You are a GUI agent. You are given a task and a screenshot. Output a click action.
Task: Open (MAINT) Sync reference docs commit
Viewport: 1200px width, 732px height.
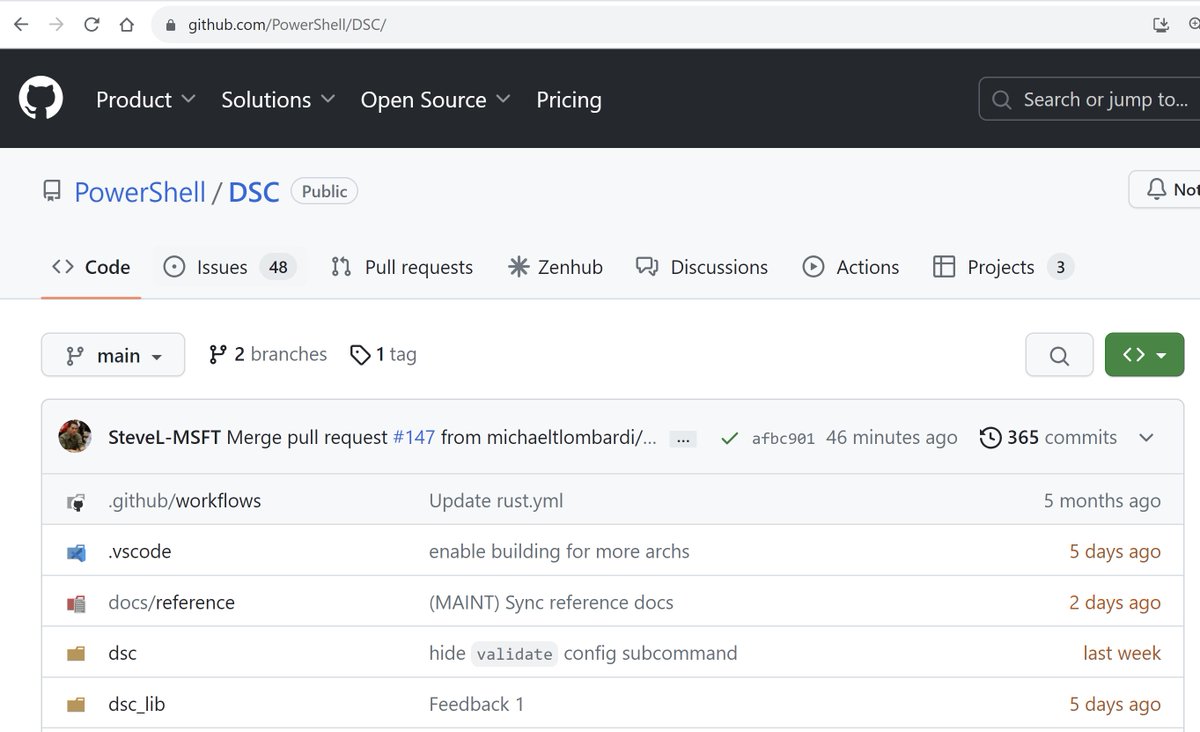tap(551, 603)
